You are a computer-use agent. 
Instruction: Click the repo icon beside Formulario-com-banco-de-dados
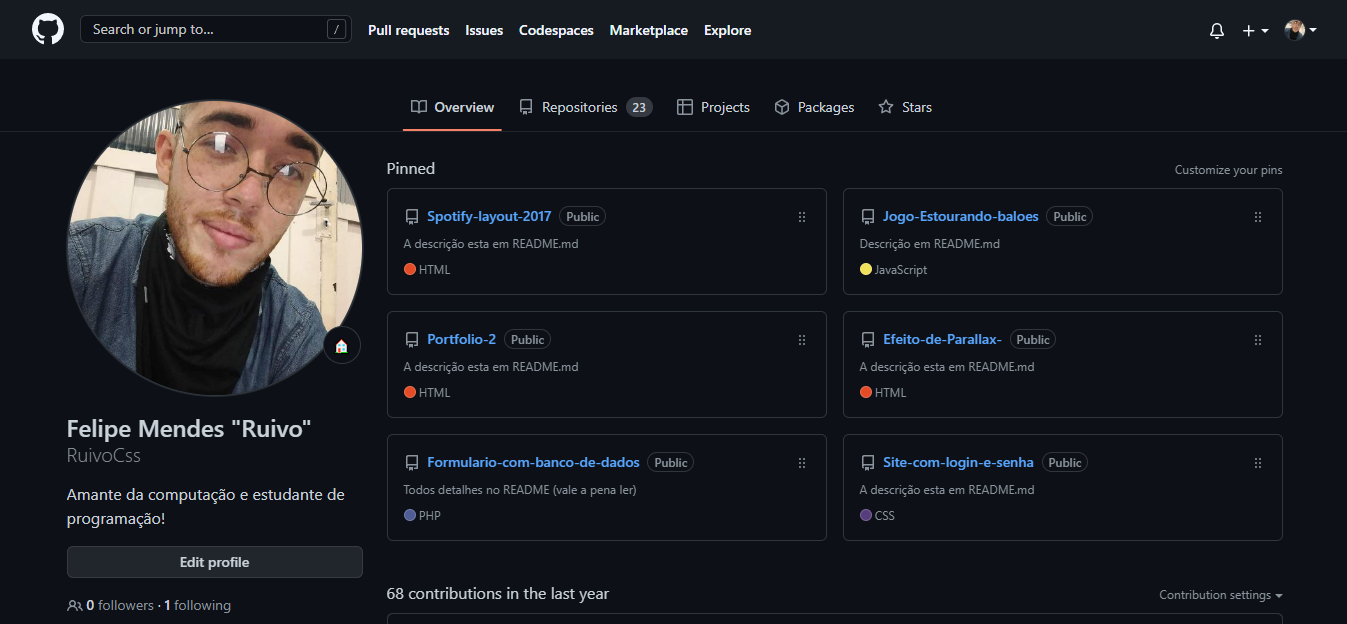click(x=411, y=463)
